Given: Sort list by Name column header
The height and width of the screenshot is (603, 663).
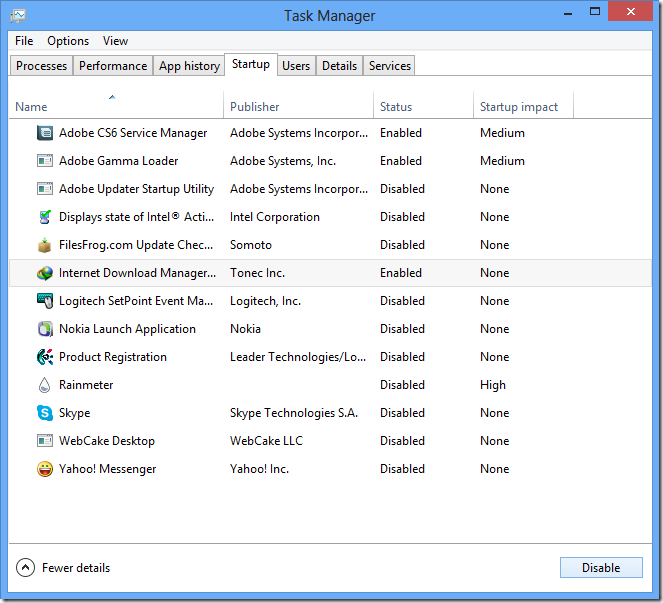Looking at the screenshot, I should coord(31,107).
